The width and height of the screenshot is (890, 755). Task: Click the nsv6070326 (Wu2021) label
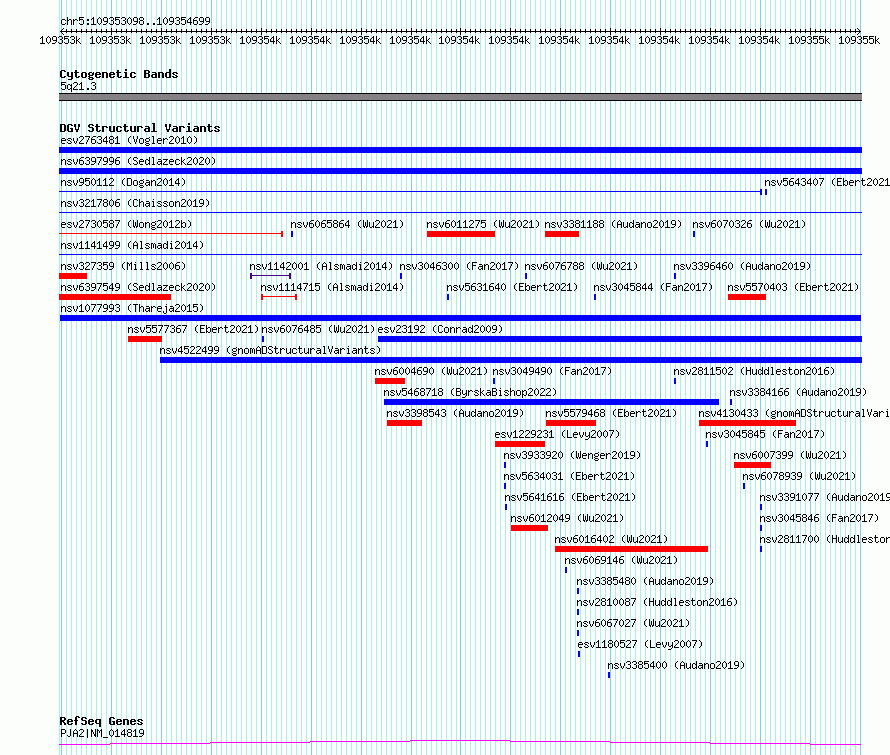(749, 224)
